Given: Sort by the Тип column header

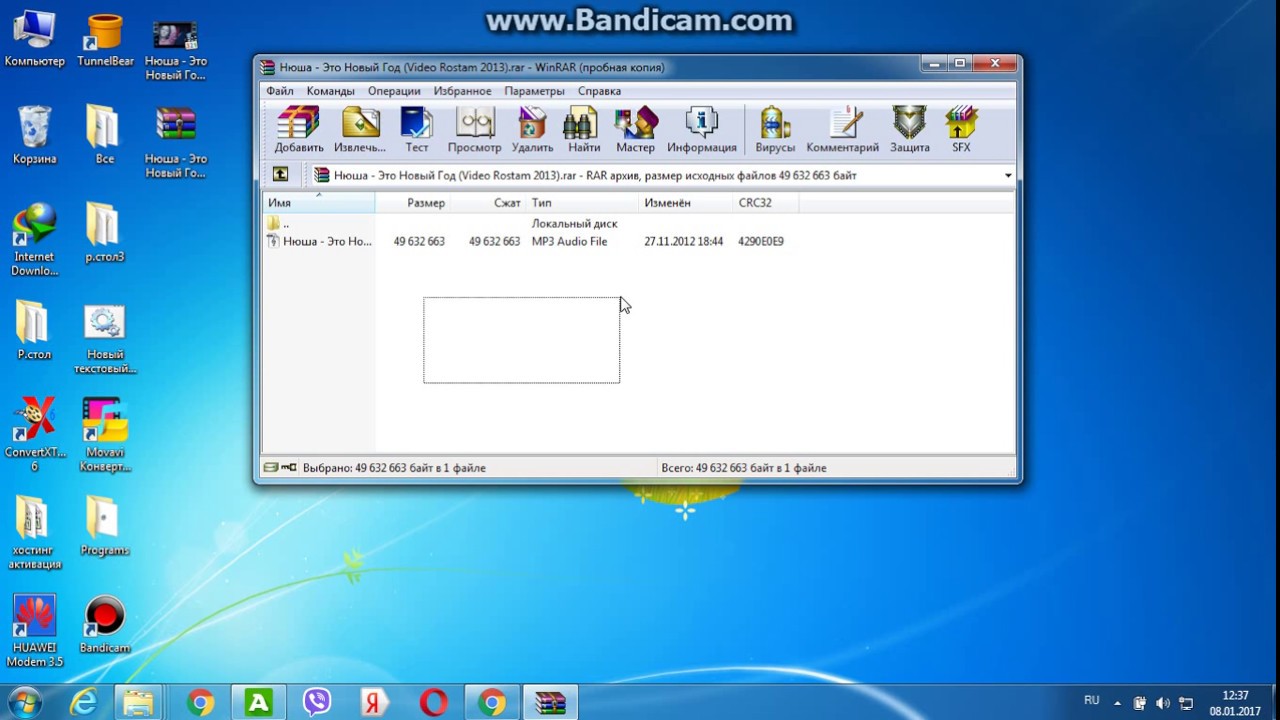Looking at the screenshot, I should (583, 203).
